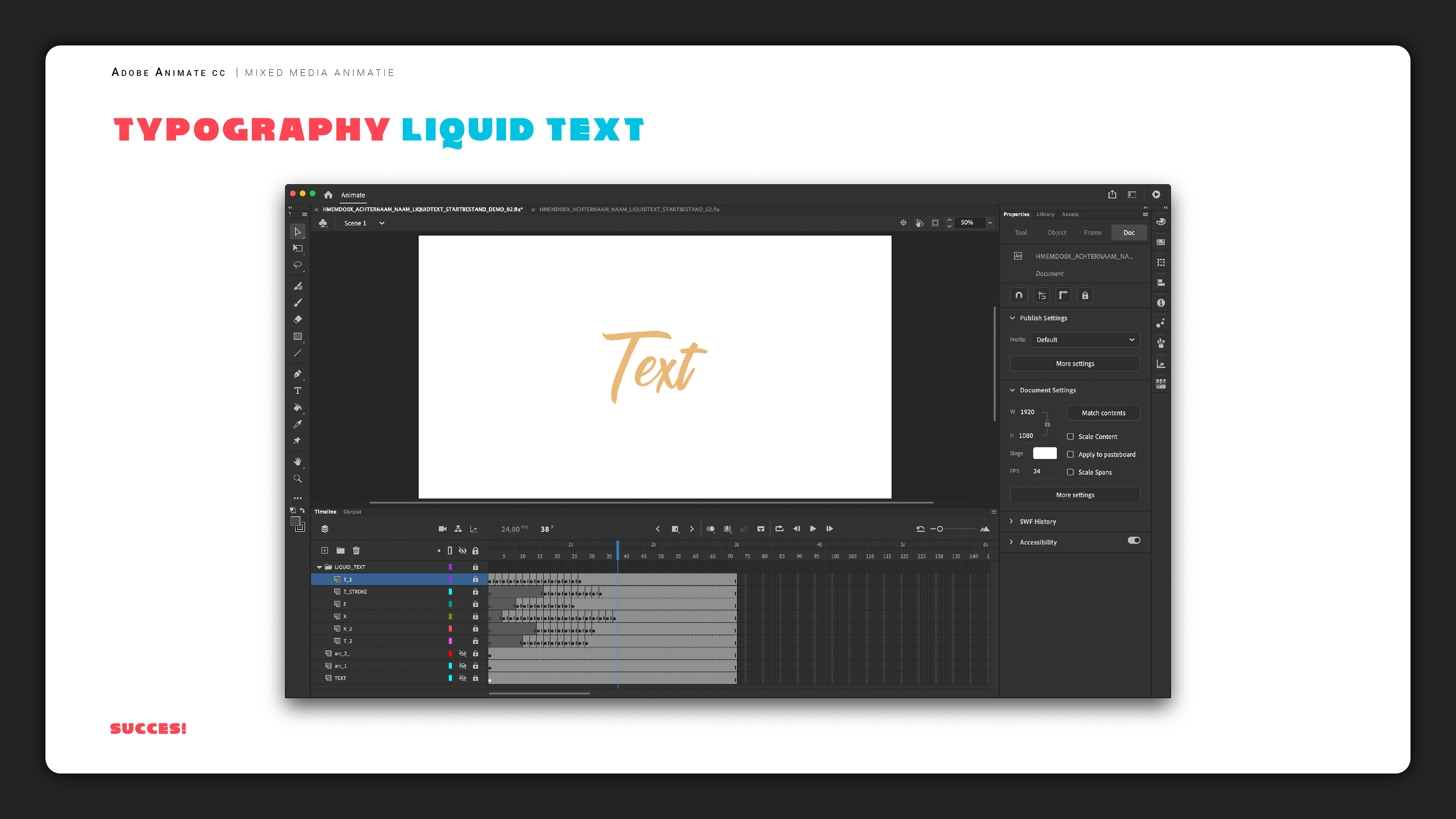Delete layer with trash icon

pyautogui.click(x=356, y=551)
